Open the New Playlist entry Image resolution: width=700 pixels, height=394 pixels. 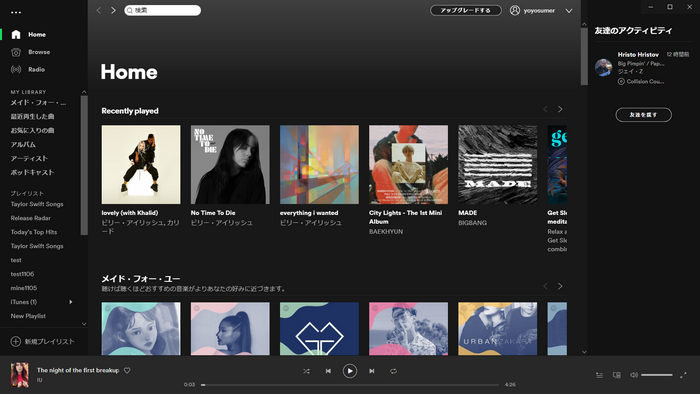pos(28,316)
